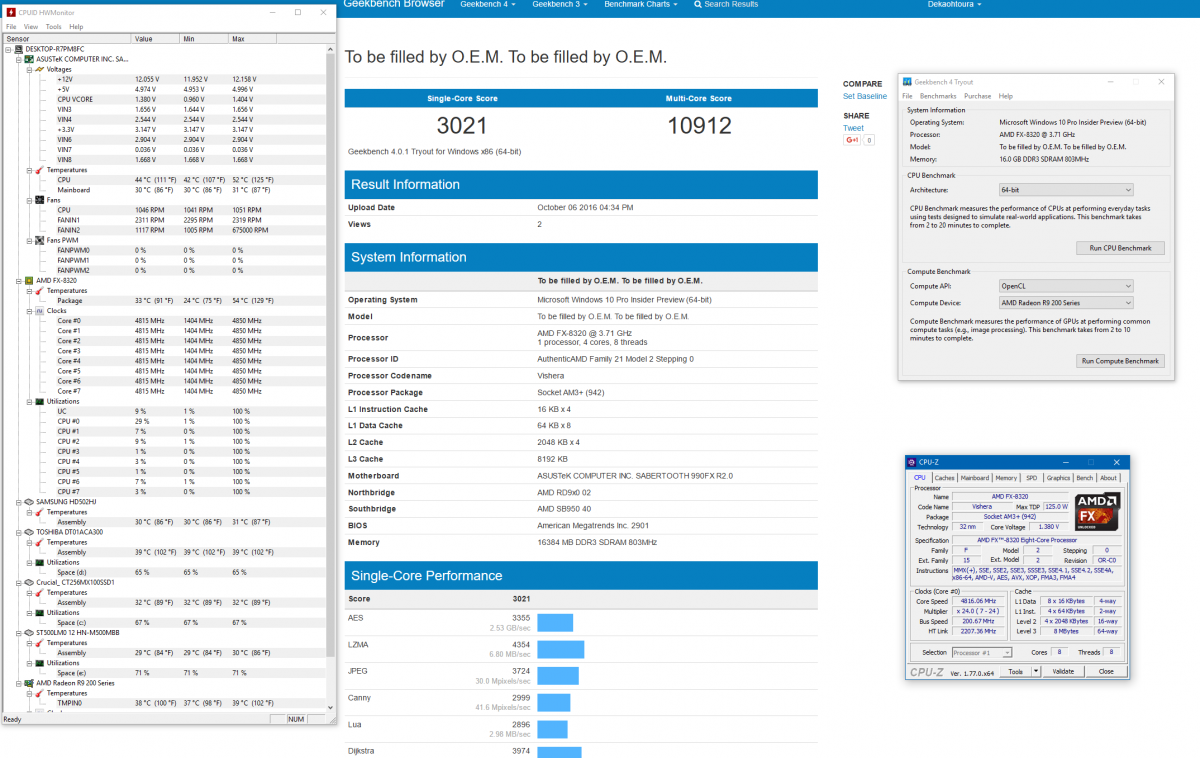Click the search magnifier icon in Geekbench Browser
Image resolution: width=1200 pixels, height=758 pixels.
[699, 5]
